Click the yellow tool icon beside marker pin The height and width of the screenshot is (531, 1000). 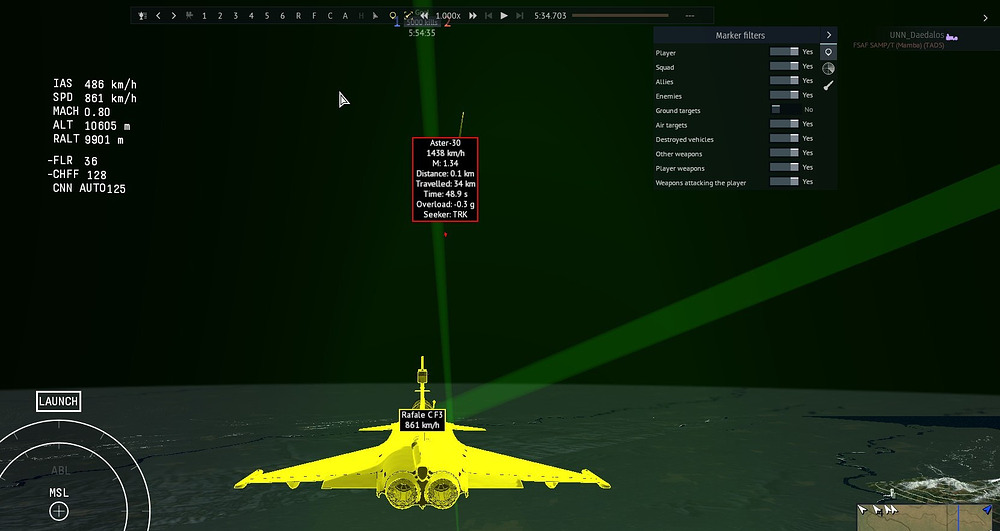pos(408,15)
